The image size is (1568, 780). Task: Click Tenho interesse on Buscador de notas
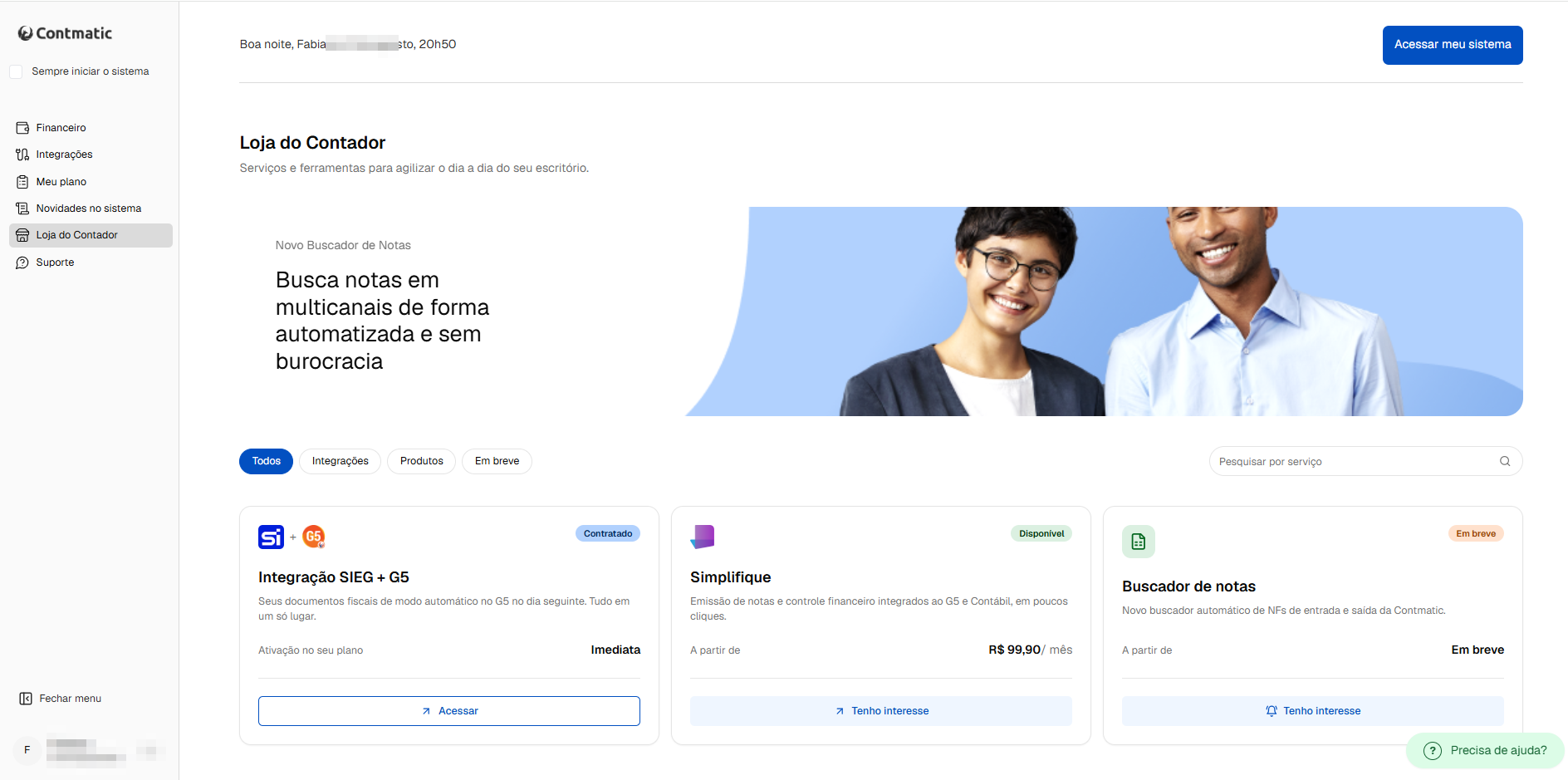click(x=1313, y=711)
